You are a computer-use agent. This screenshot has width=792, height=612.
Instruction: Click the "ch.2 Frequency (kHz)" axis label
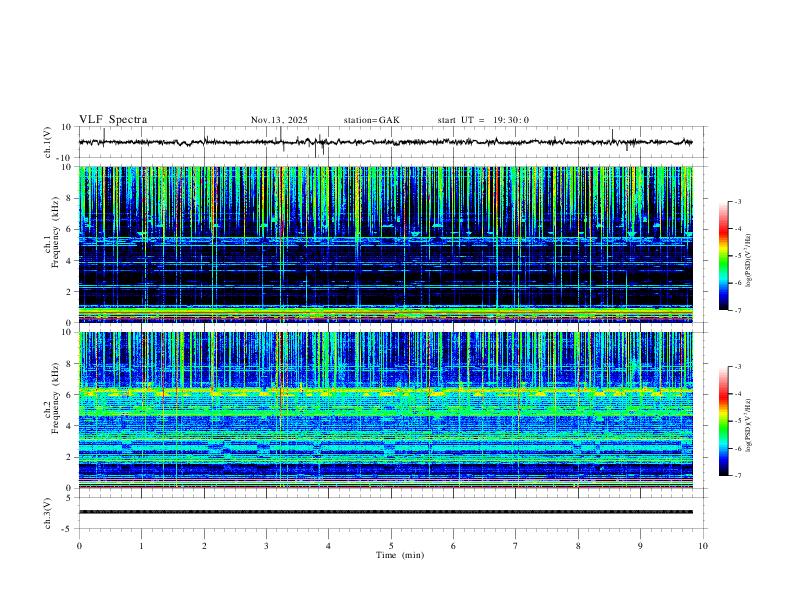[x=52, y=398]
